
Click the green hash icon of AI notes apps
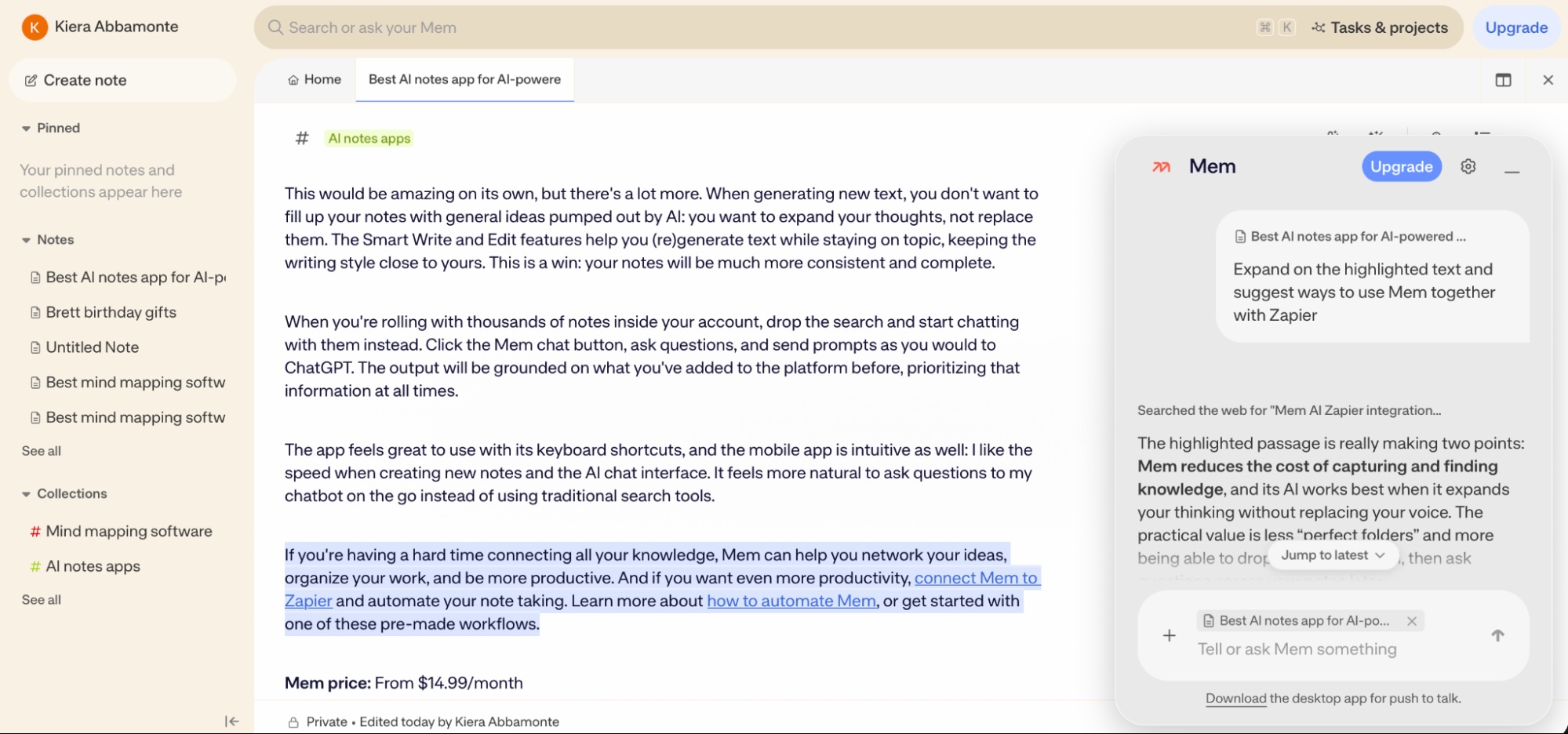(35, 566)
